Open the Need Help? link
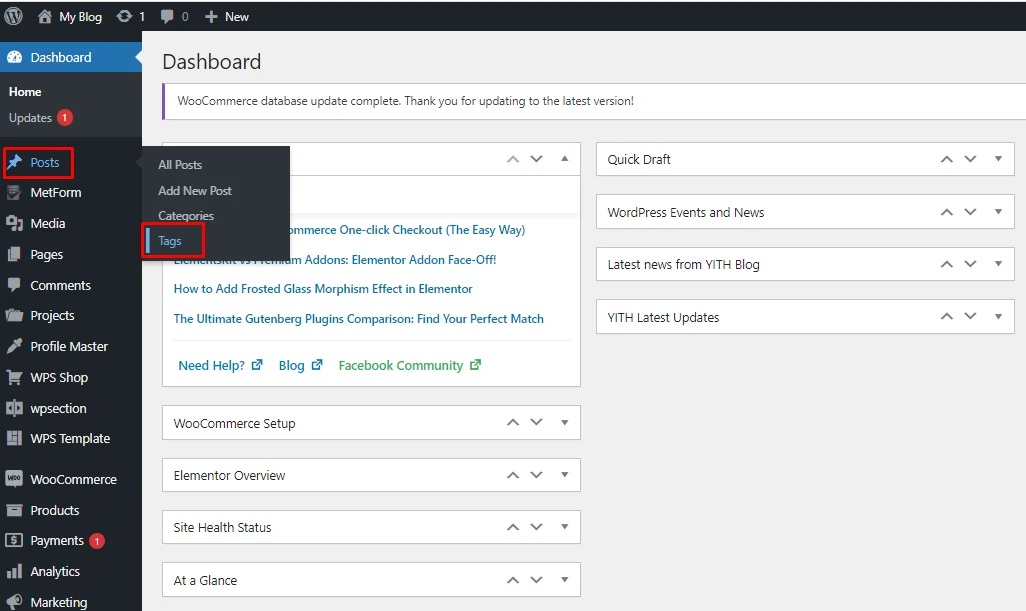Viewport: 1026px width, 611px height. 211,366
